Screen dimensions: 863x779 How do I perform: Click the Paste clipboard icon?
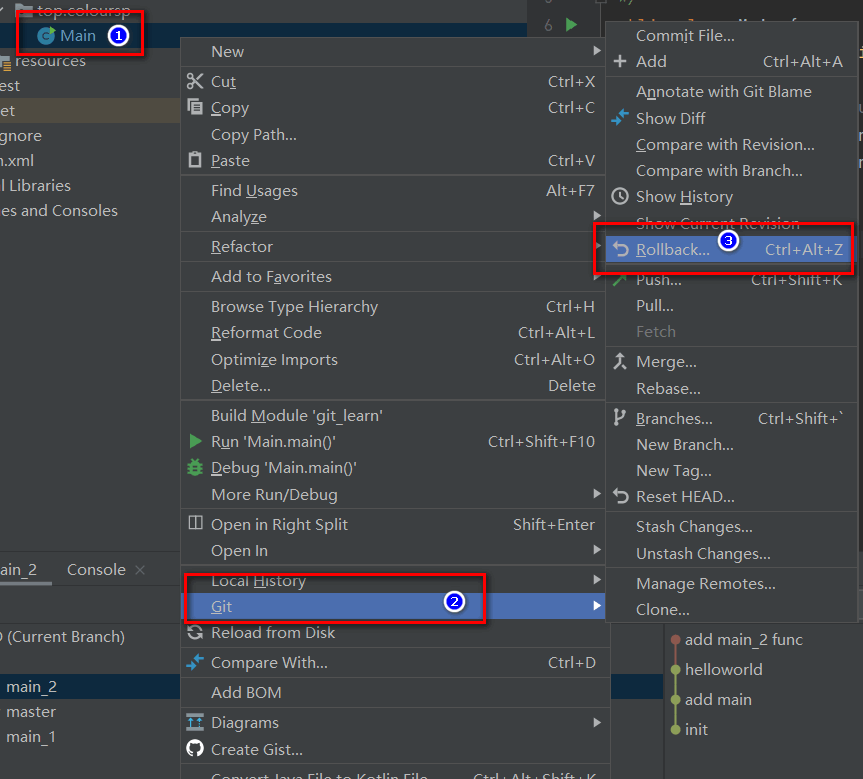click(195, 160)
